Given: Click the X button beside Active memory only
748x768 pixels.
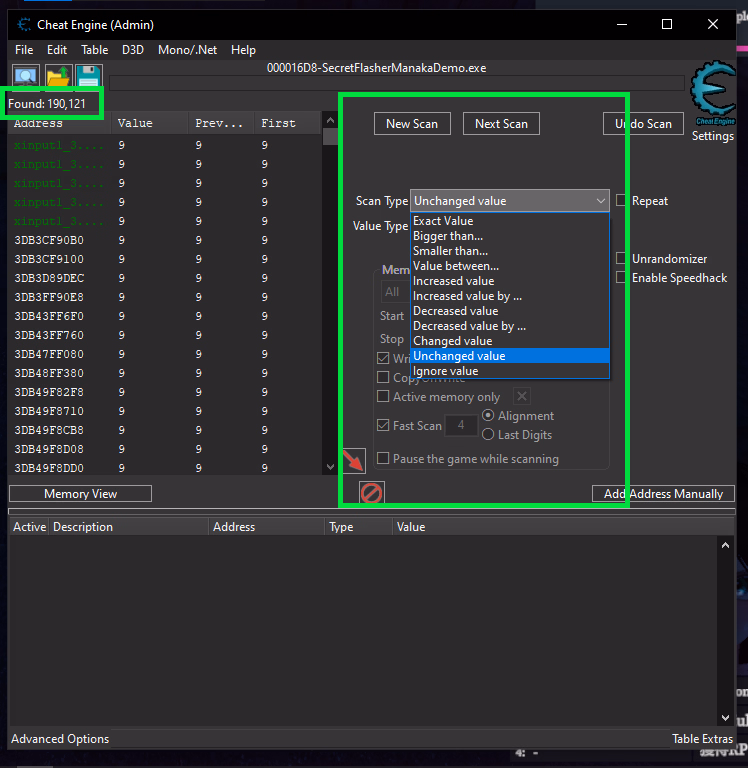Looking at the screenshot, I should click(x=522, y=396).
